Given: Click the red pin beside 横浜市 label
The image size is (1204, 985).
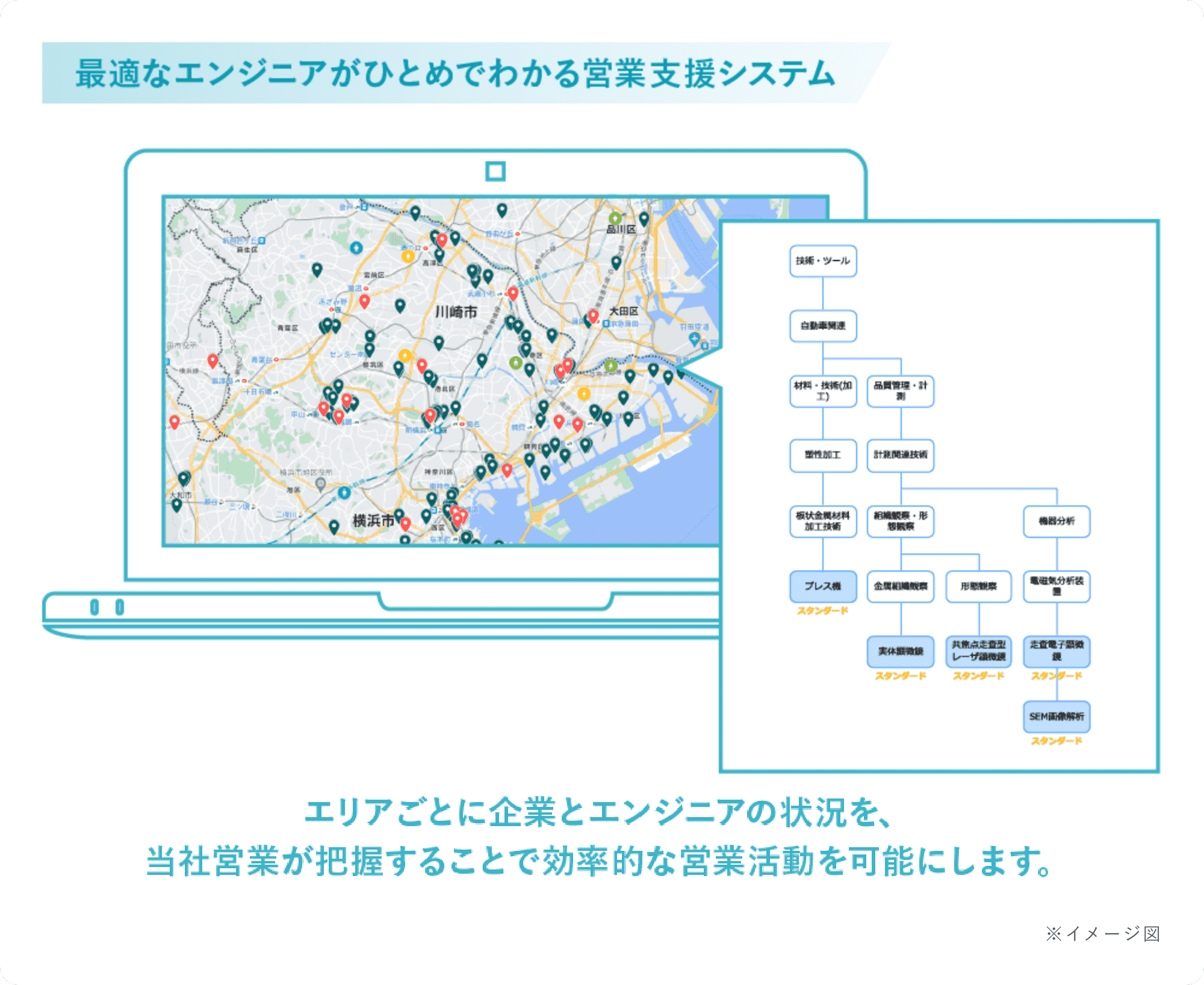Looking at the screenshot, I should (406, 524).
